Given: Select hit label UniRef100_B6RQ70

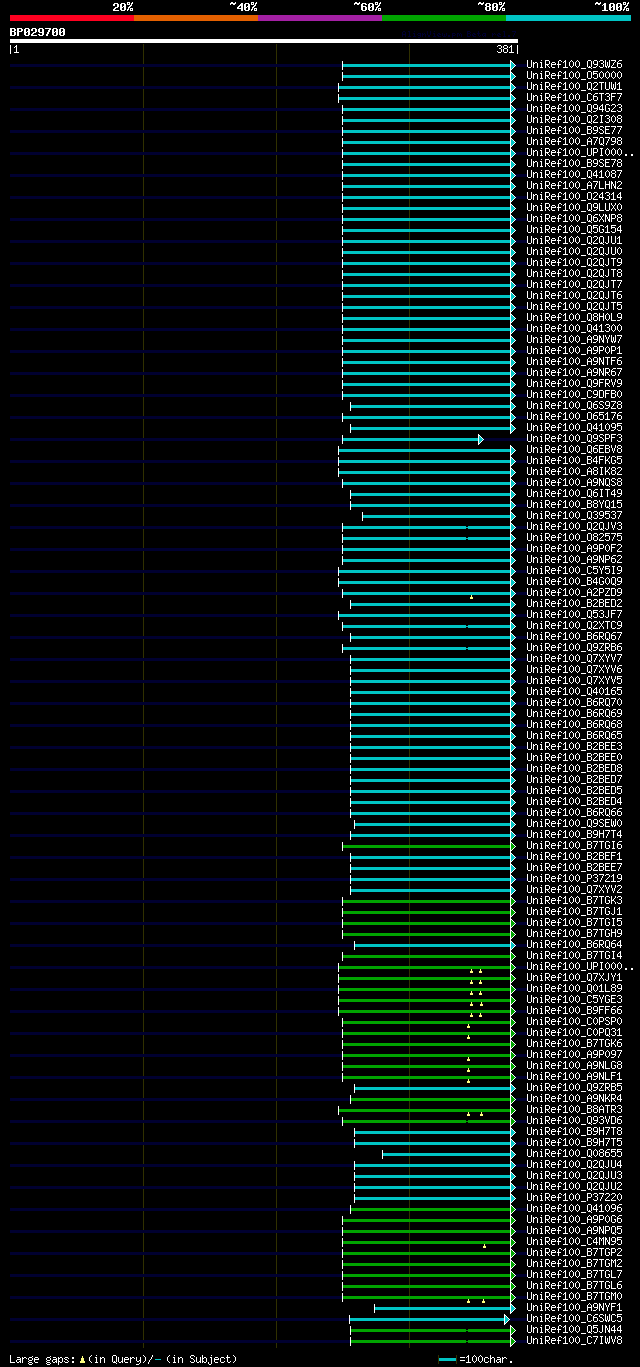Looking at the screenshot, I should click(574, 702).
